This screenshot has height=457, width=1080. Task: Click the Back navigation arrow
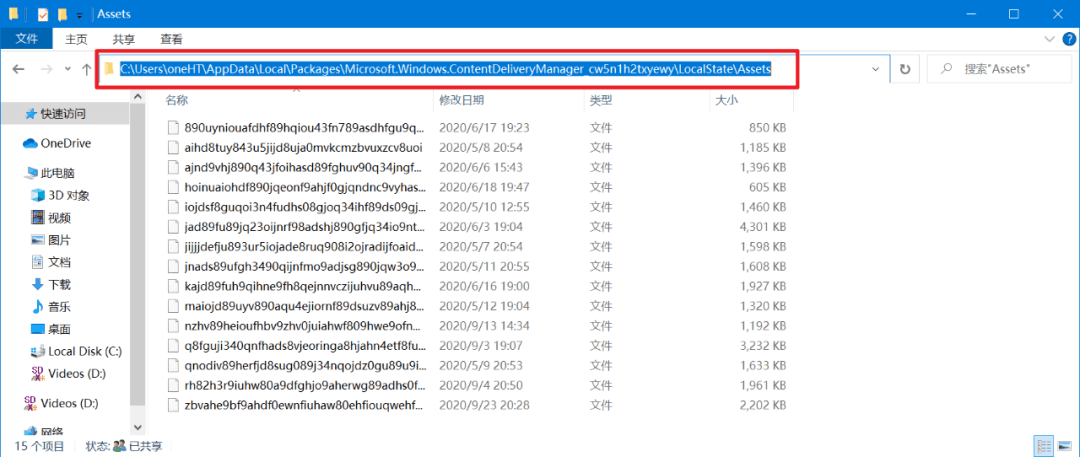click(x=18, y=69)
